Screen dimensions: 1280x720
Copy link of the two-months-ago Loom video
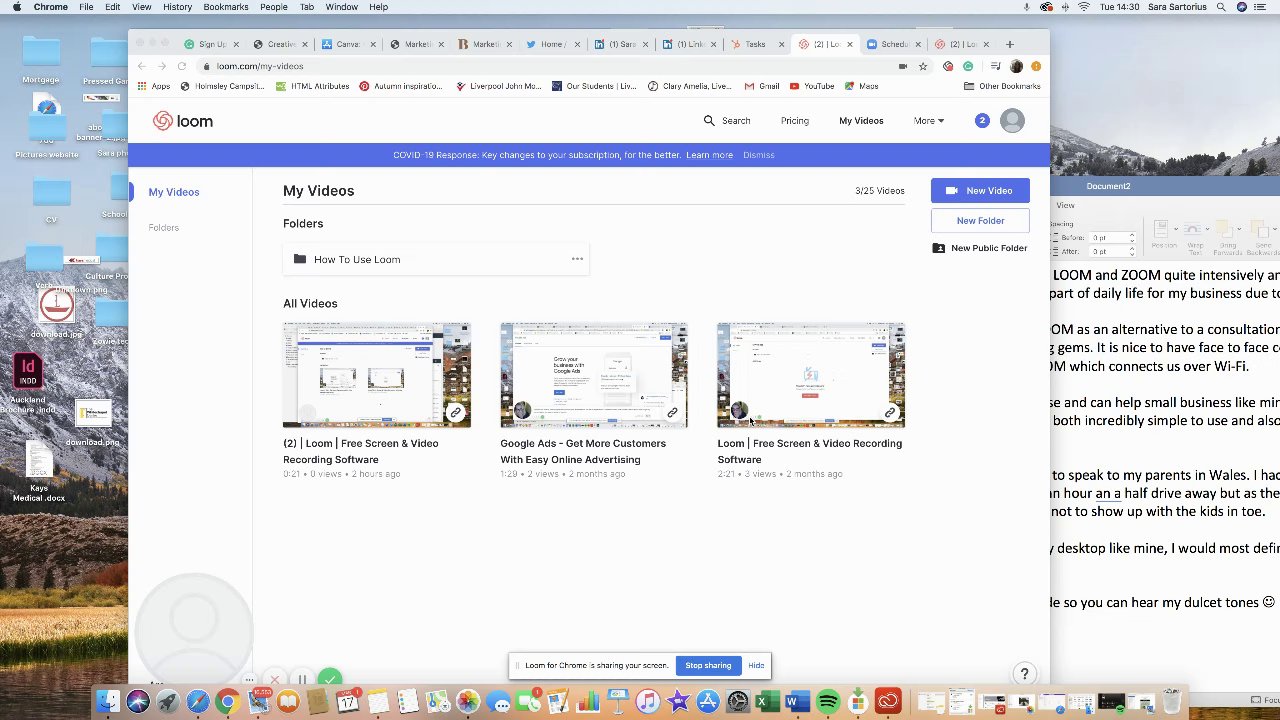889,412
